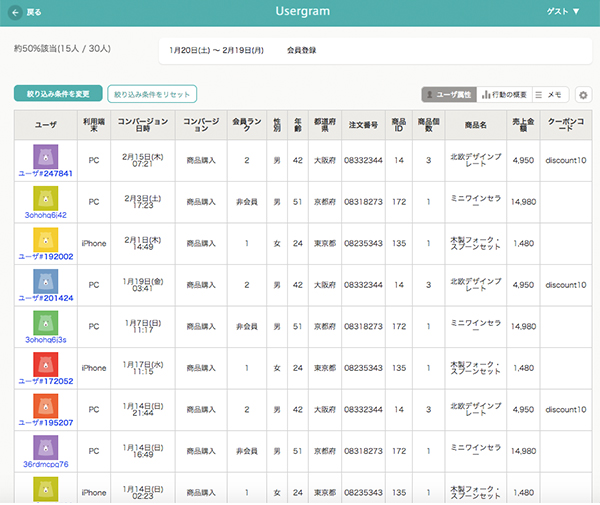Click date cell 2月15日(木) 07:21
The width and height of the screenshot is (600, 505).
click(143, 160)
